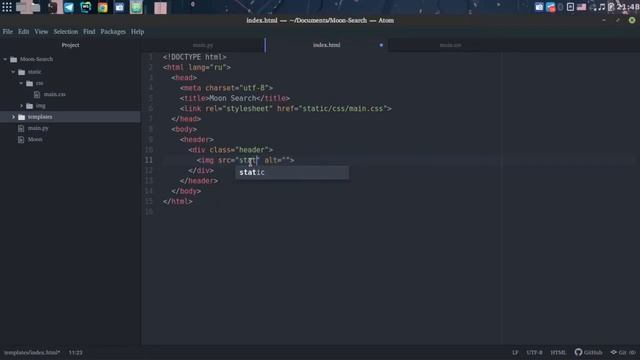Switch to the main.css tab
This screenshot has width=640, height=360.
[450, 45]
